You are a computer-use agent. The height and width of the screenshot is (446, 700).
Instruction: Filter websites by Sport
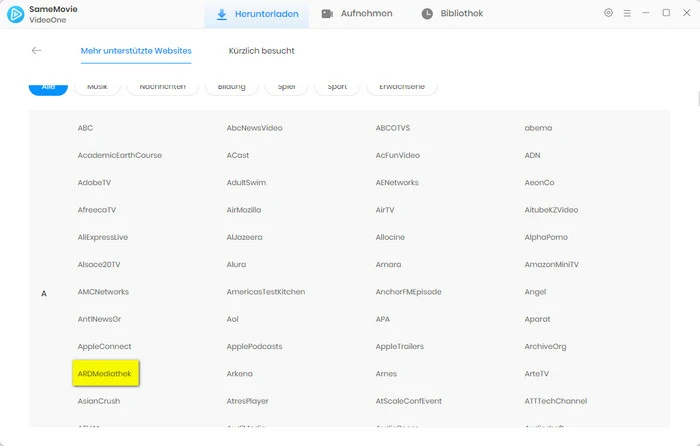click(337, 87)
